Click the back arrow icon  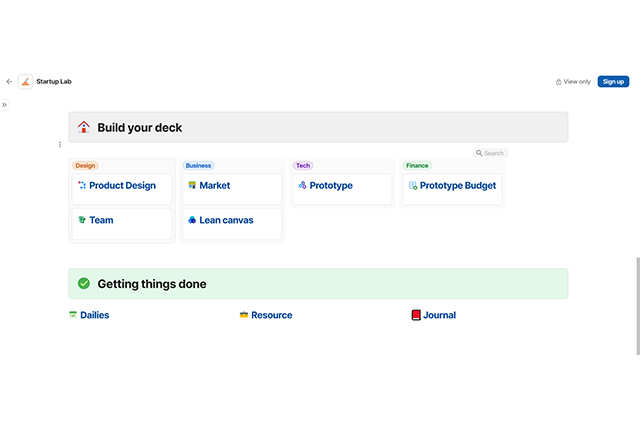[x=9, y=82]
